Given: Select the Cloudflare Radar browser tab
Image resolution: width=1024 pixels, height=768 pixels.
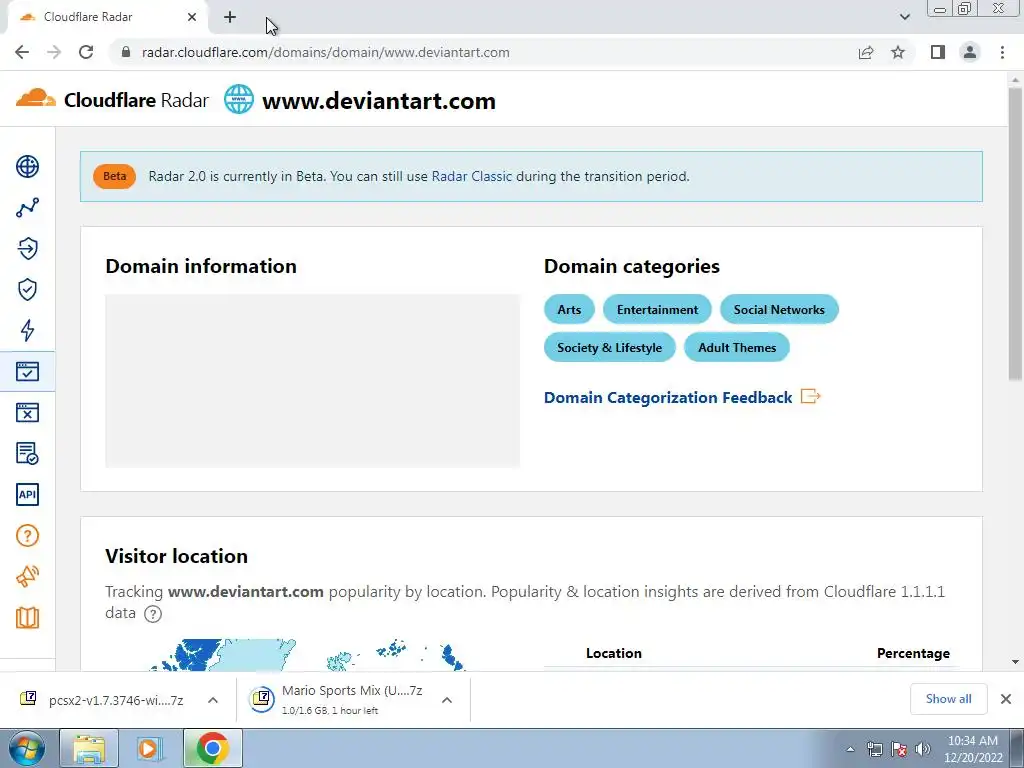Looking at the screenshot, I should coord(108,17).
